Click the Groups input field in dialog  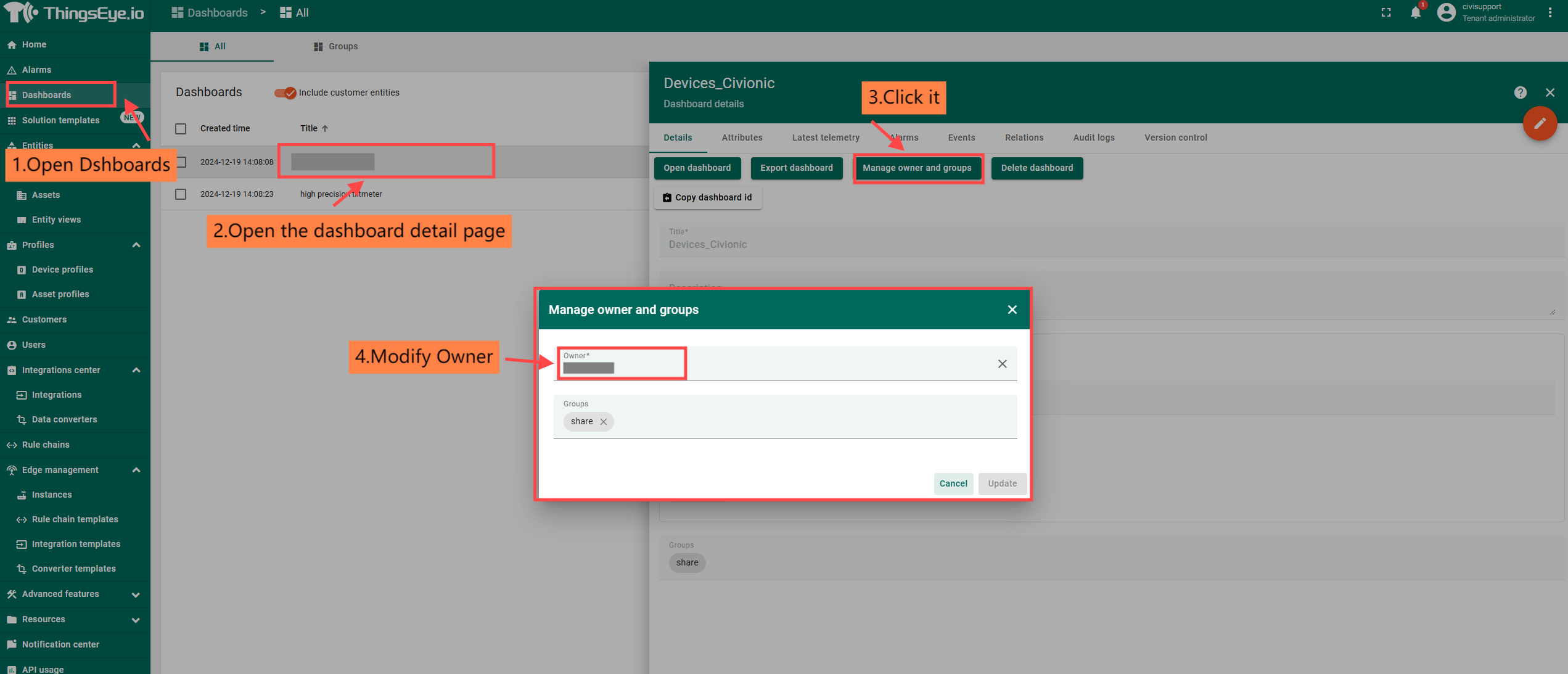tap(802, 422)
